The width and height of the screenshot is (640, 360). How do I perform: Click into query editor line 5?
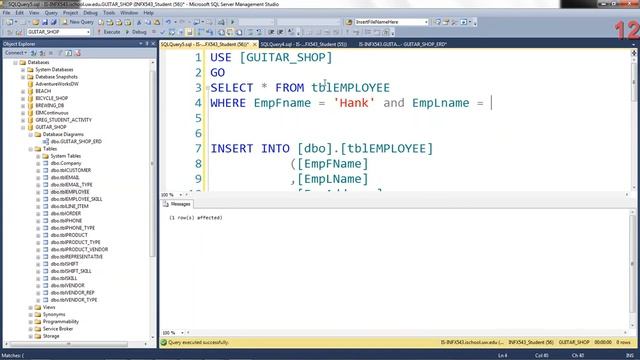pyautogui.click(x=418, y=118)
